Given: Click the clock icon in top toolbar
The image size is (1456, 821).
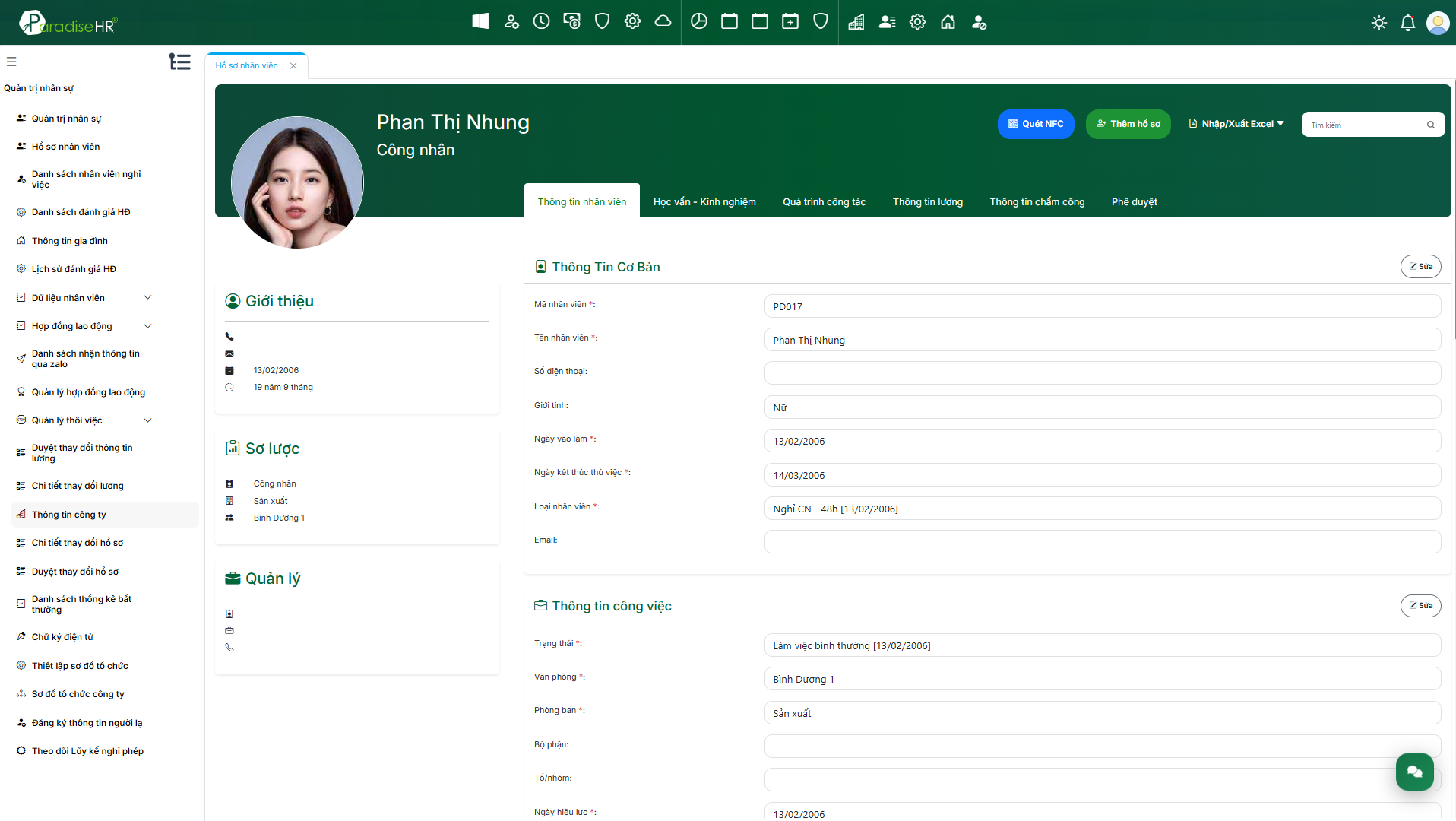Looking at the screenshot, I should 541,21.
